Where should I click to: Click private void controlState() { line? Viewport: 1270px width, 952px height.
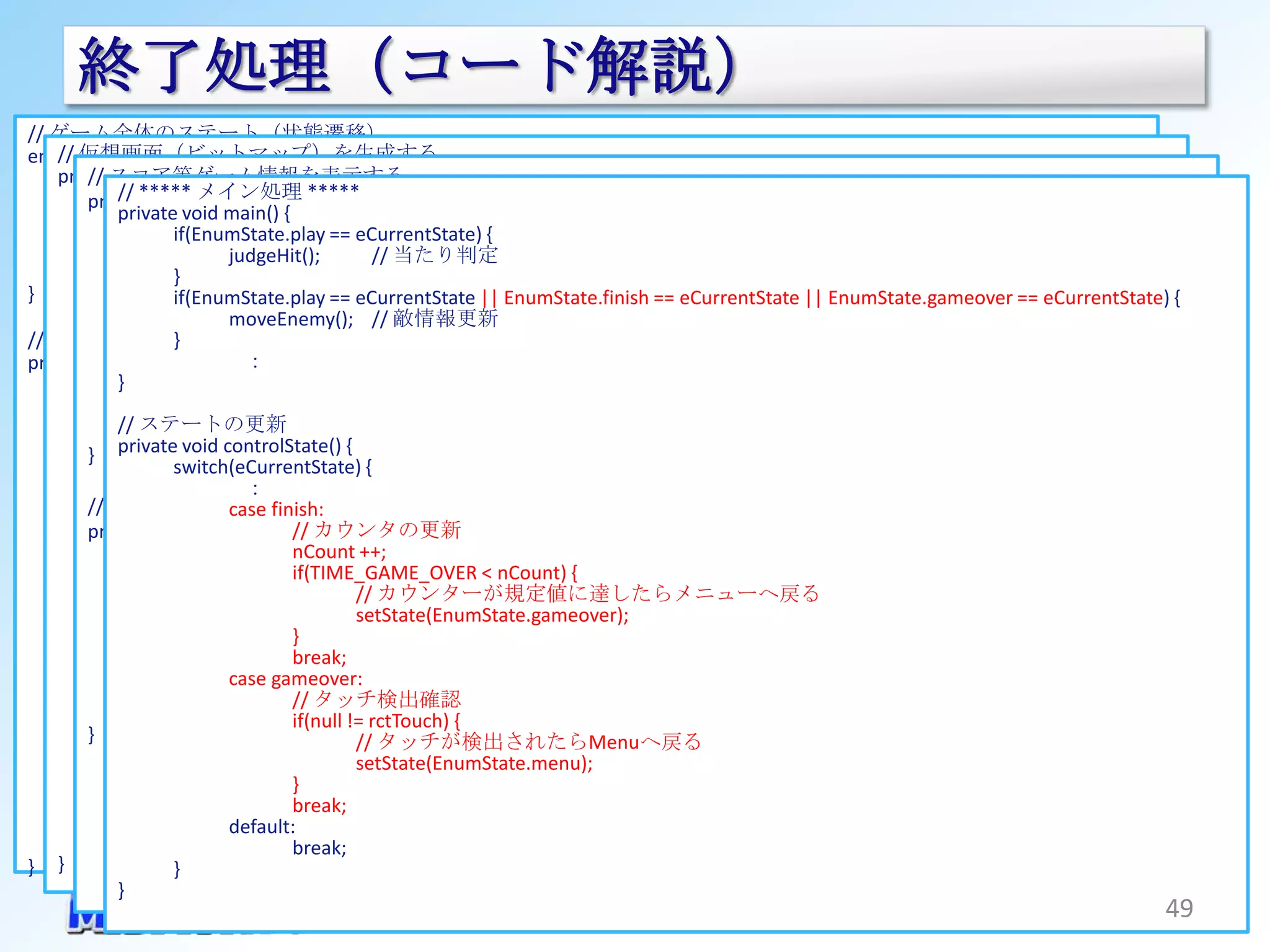(235, 446)
